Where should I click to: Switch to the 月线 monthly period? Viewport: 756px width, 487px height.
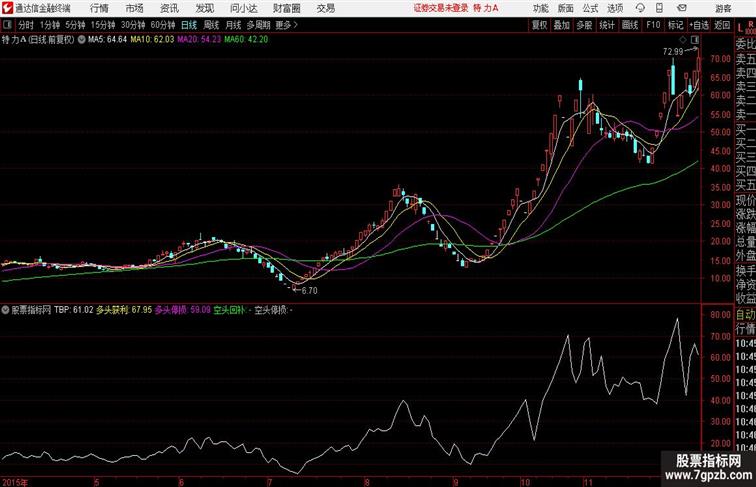[233, 25]
